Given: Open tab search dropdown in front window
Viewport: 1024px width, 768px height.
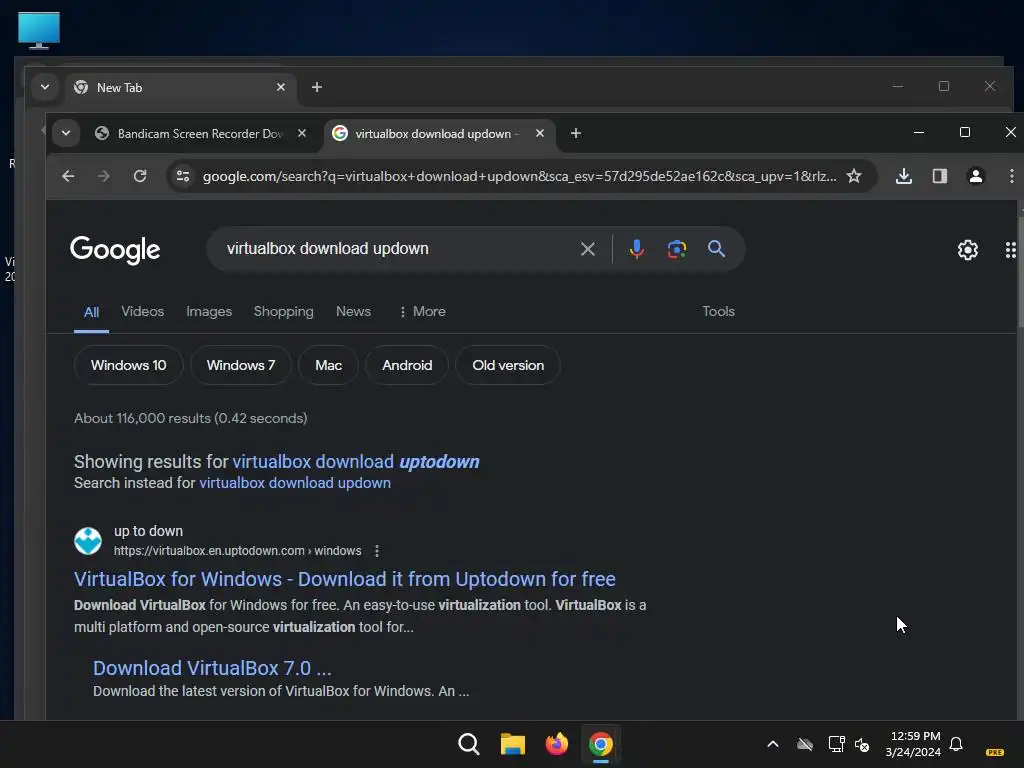Looking at the screenshot, I should (x=66, y=133).
